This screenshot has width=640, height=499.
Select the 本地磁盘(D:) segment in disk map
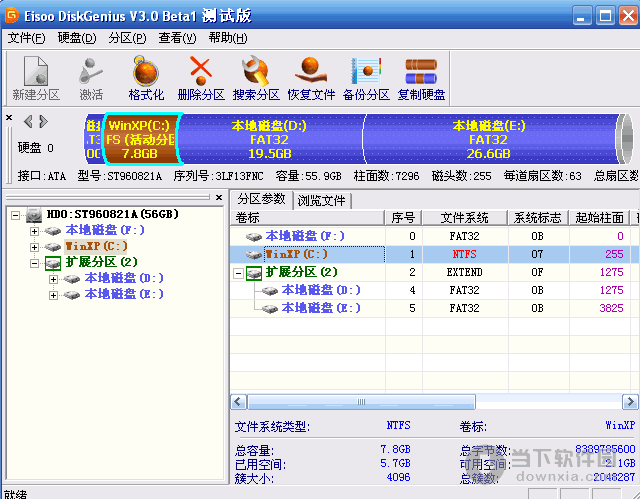(270, 140)
